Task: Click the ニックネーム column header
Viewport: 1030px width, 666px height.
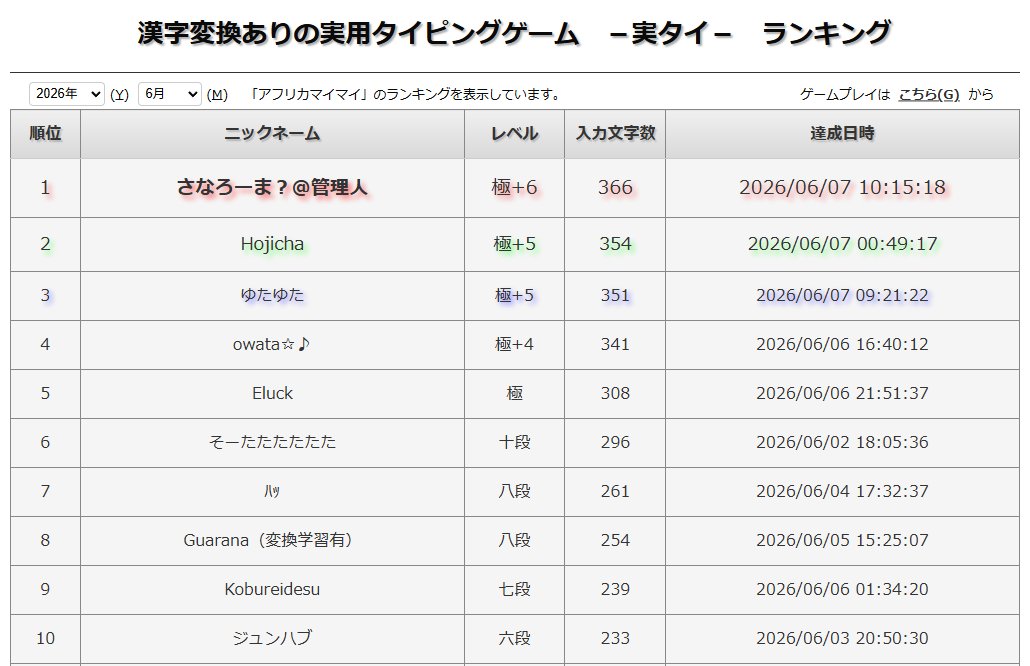Action: [272, 133]
